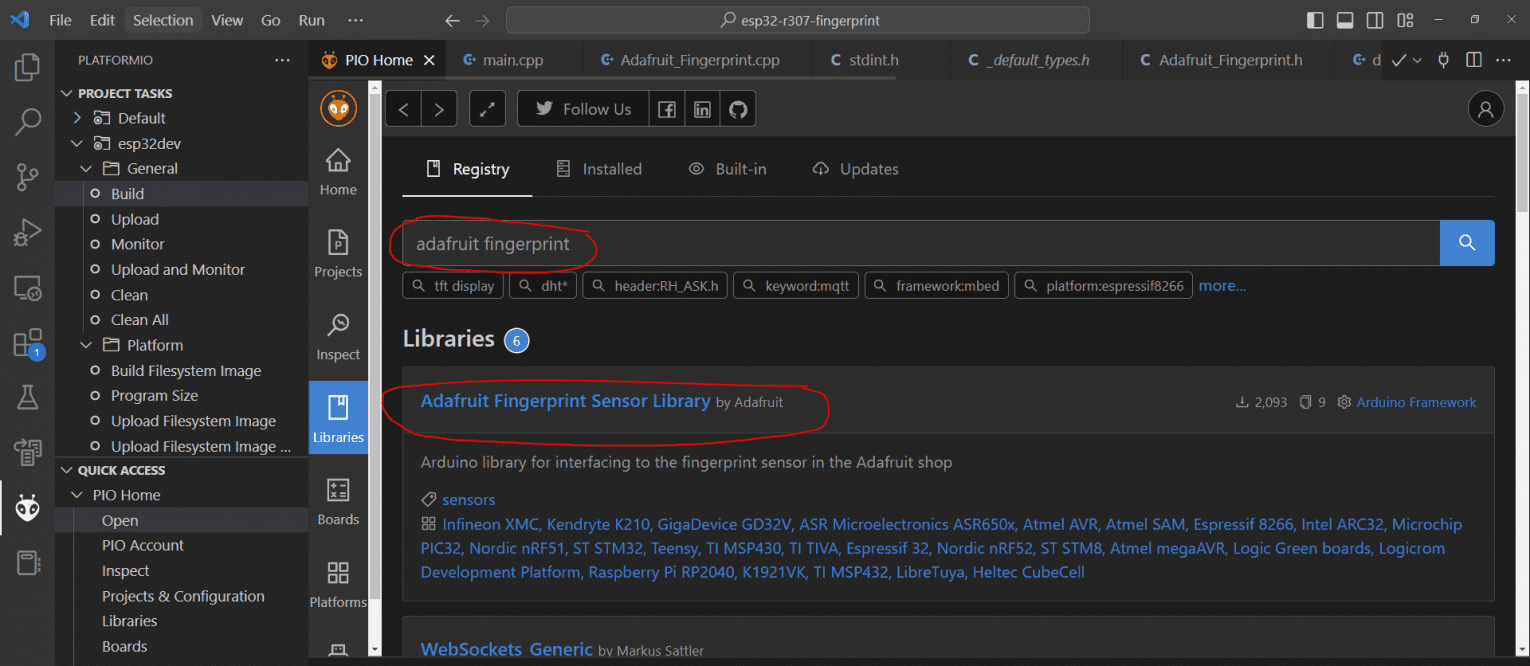The height and width of the screenshot is (666, 1530).
Task: Click the library search input field
Action: [920, 243]
